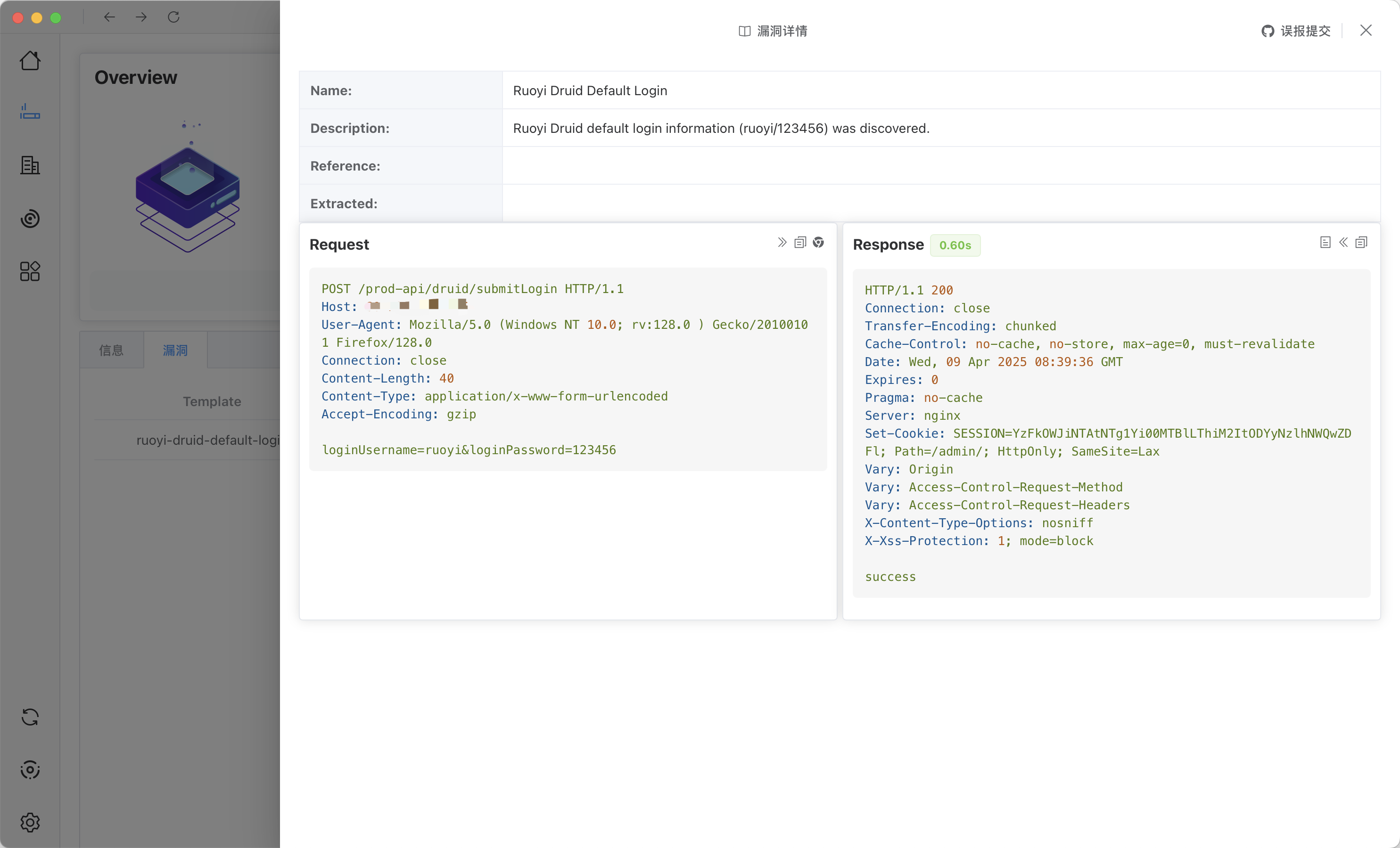Image resolution: width=1400 pixels, height=848 pixels.
Task: Expand the Response panel with double-chevron
Action: pyautogui.click(x=1343, y=243)
